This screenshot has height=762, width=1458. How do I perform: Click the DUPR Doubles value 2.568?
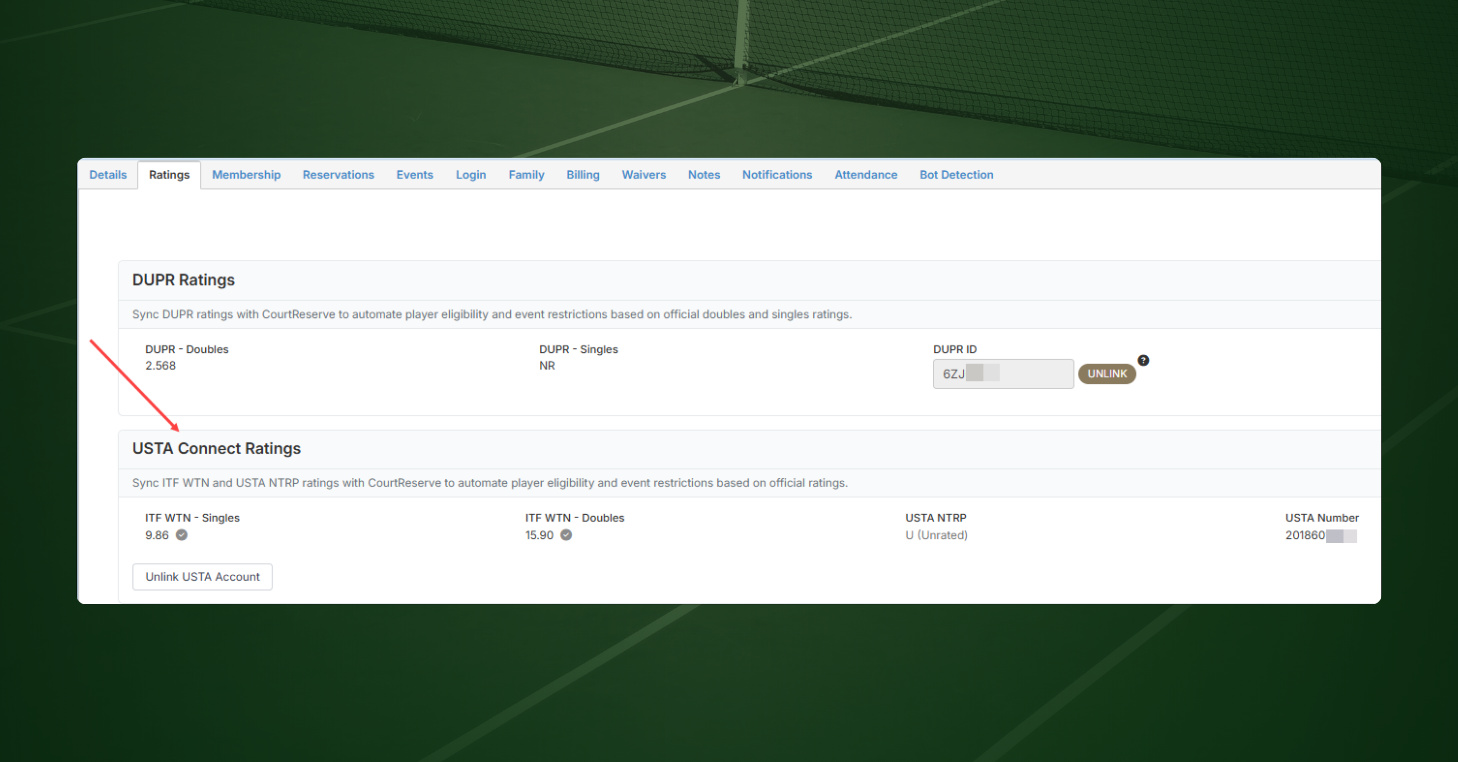(160, 366)
